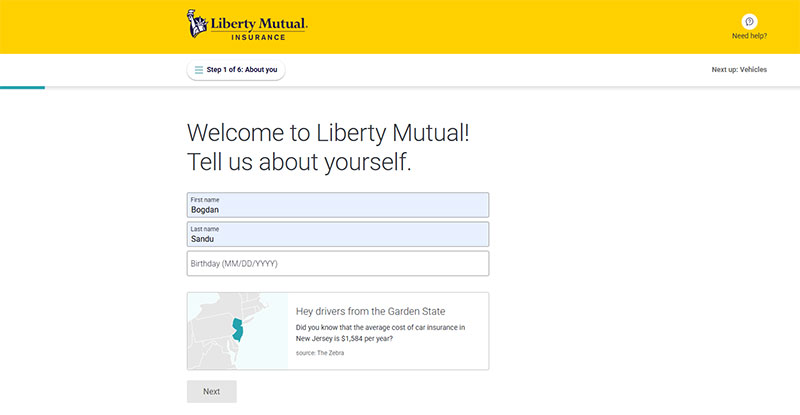This screenshot has width=800, height=415.
Task: Click 'Hey drivers from the Garden State' heading
Action: click(370, 311)
